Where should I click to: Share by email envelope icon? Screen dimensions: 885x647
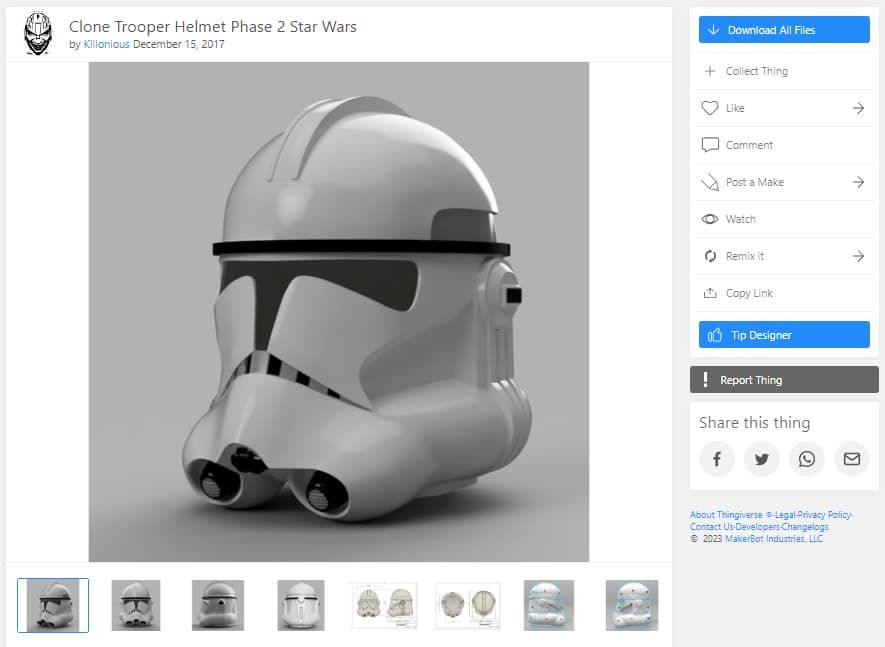[852, 459]
